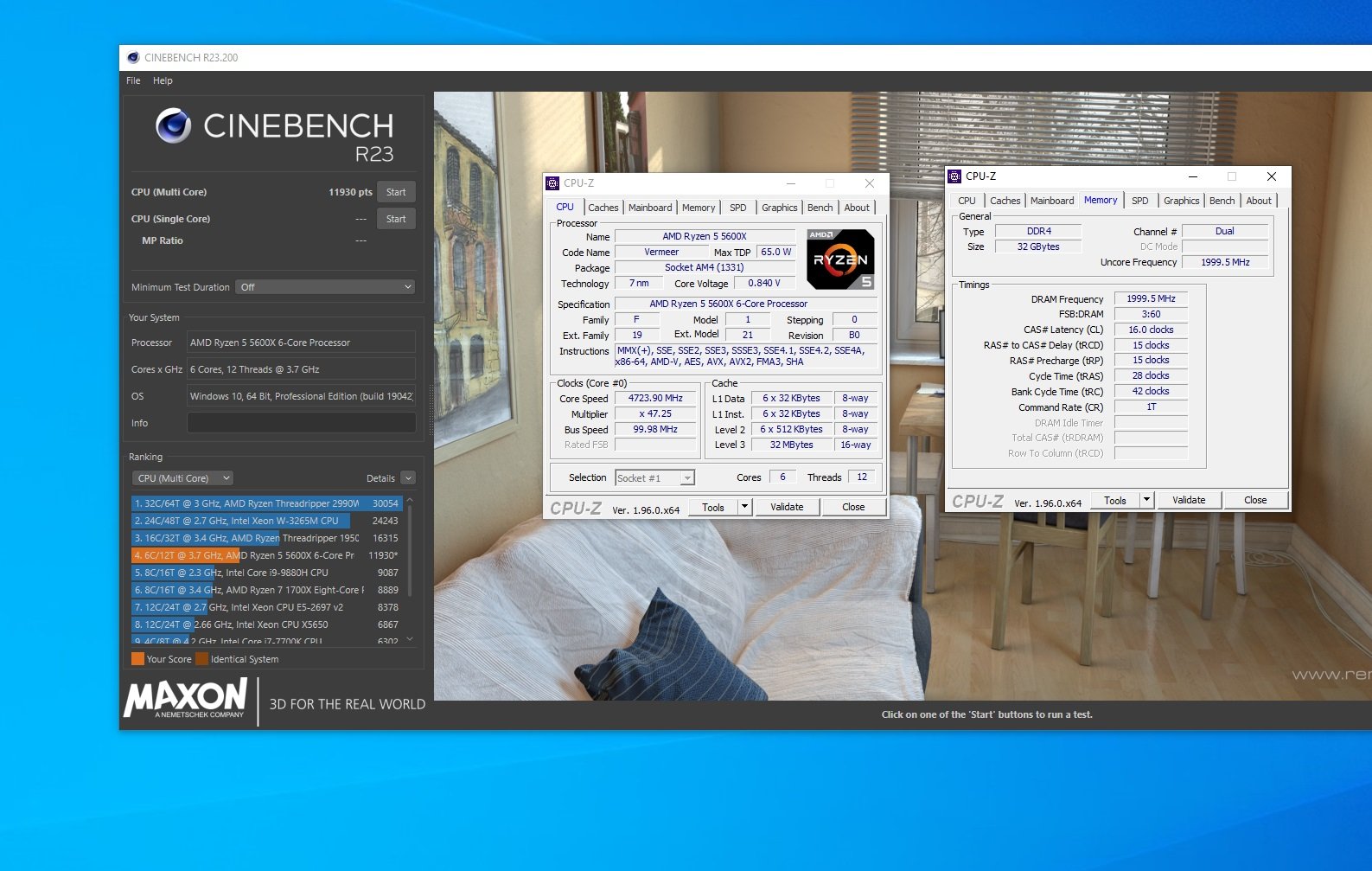Open Caches tab in CPU-Z CPU window
This screenshot has width=1372, height=871.
tap(603, 208)
